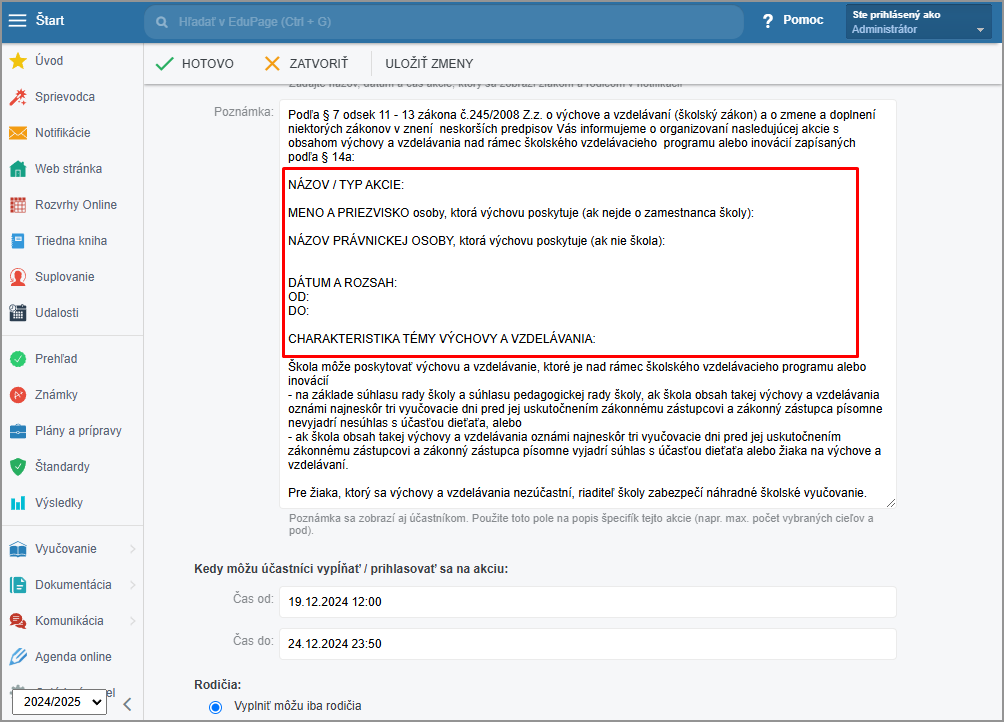Collapse the sidebar with the left arrow
The width and height of the screenshot is (1004, 722).
pyautogui.click(x=127, y=703)
